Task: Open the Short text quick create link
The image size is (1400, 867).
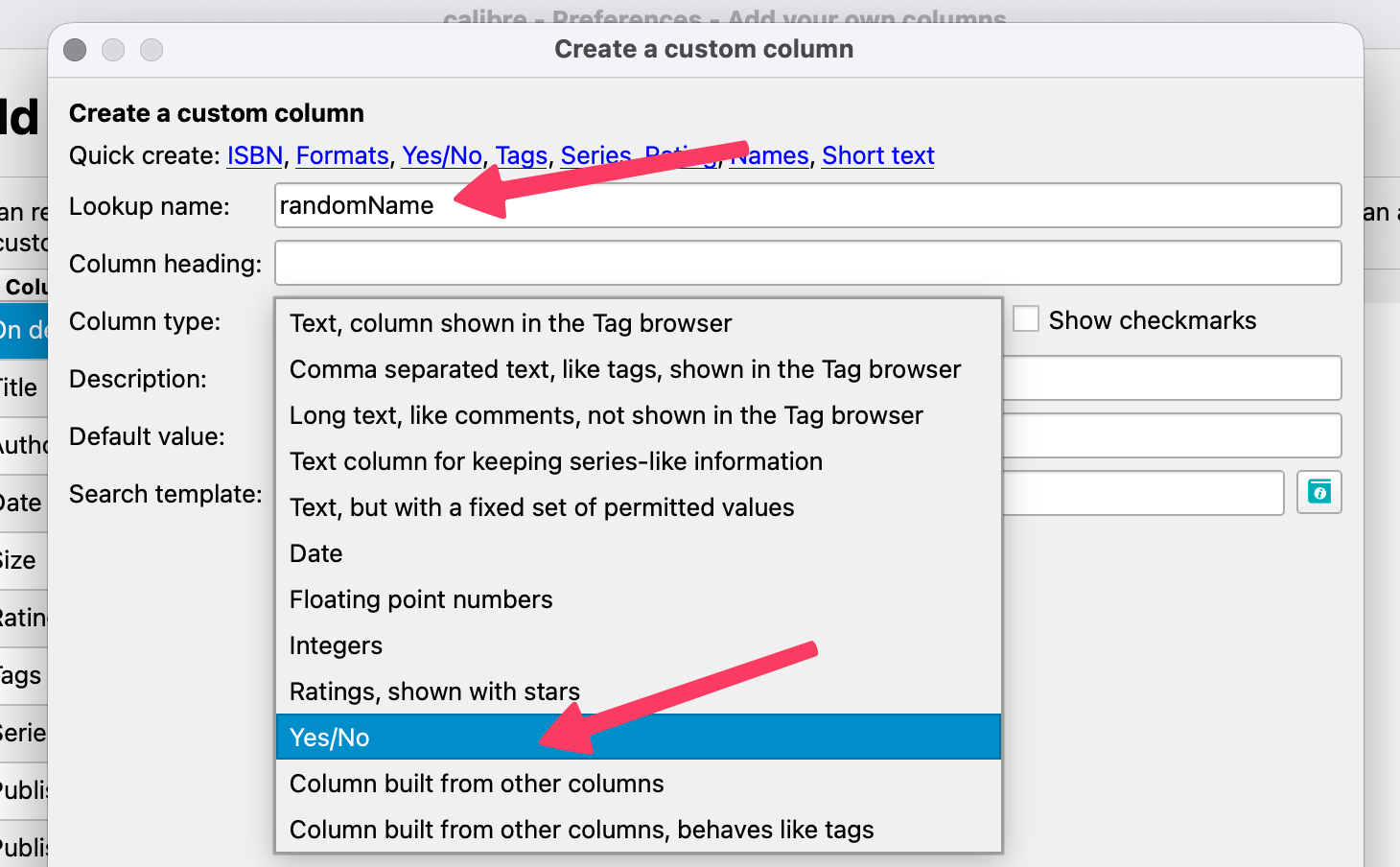Action: click(x=877, y=155)
